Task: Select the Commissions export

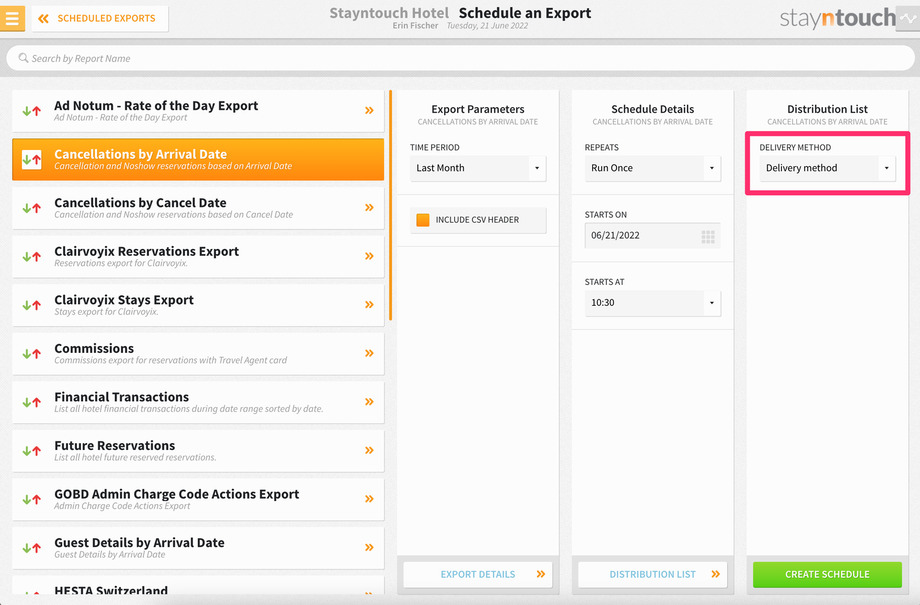Action: tap(198, 354)
